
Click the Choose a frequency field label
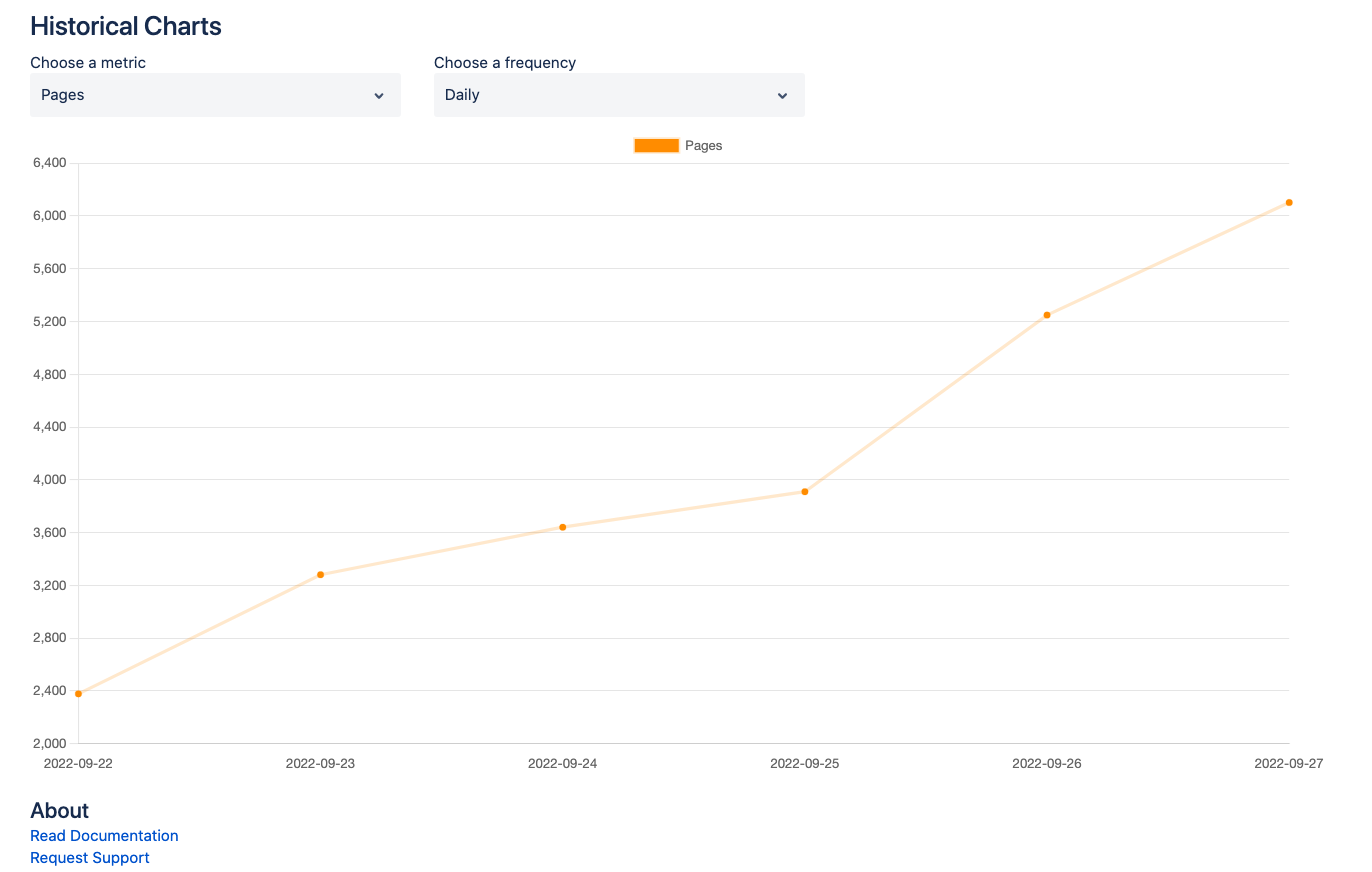505,63
